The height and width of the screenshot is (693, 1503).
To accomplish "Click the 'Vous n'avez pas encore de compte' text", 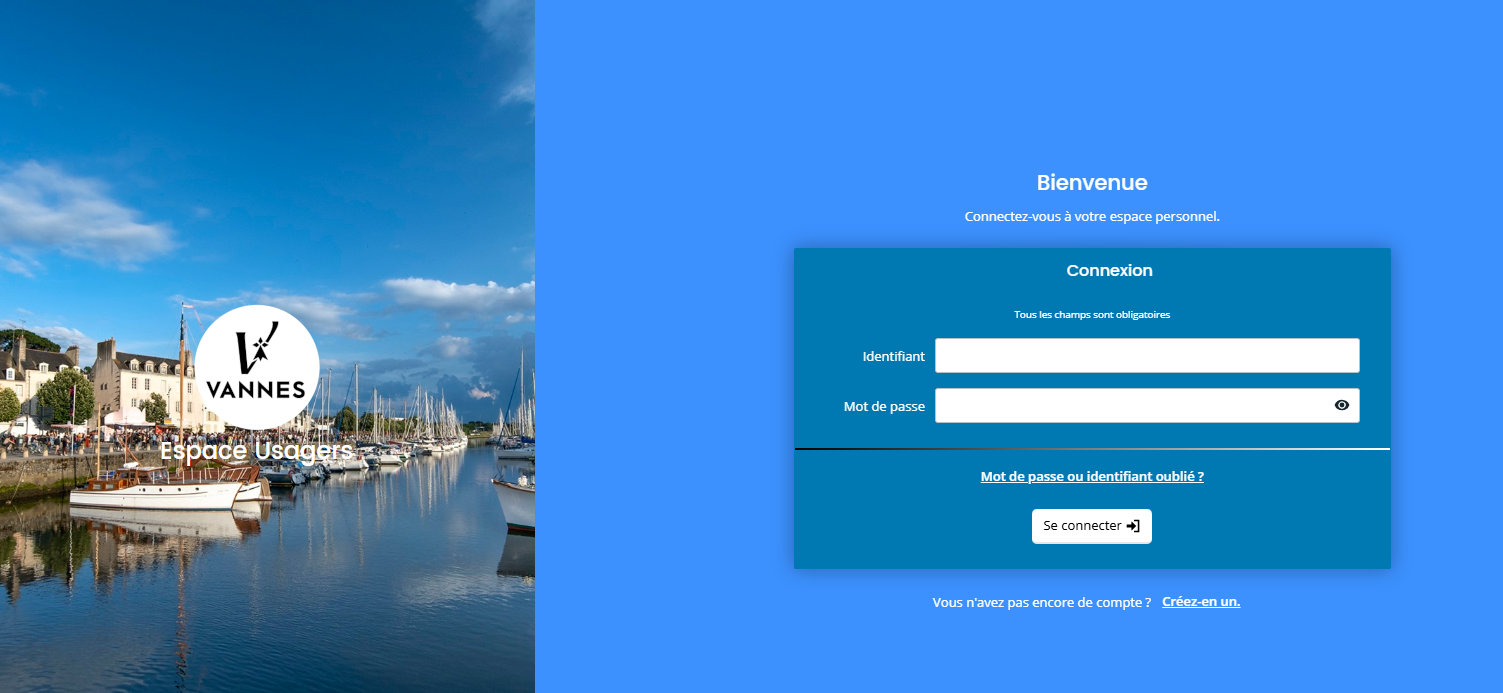I will [x=1041, y=603].
